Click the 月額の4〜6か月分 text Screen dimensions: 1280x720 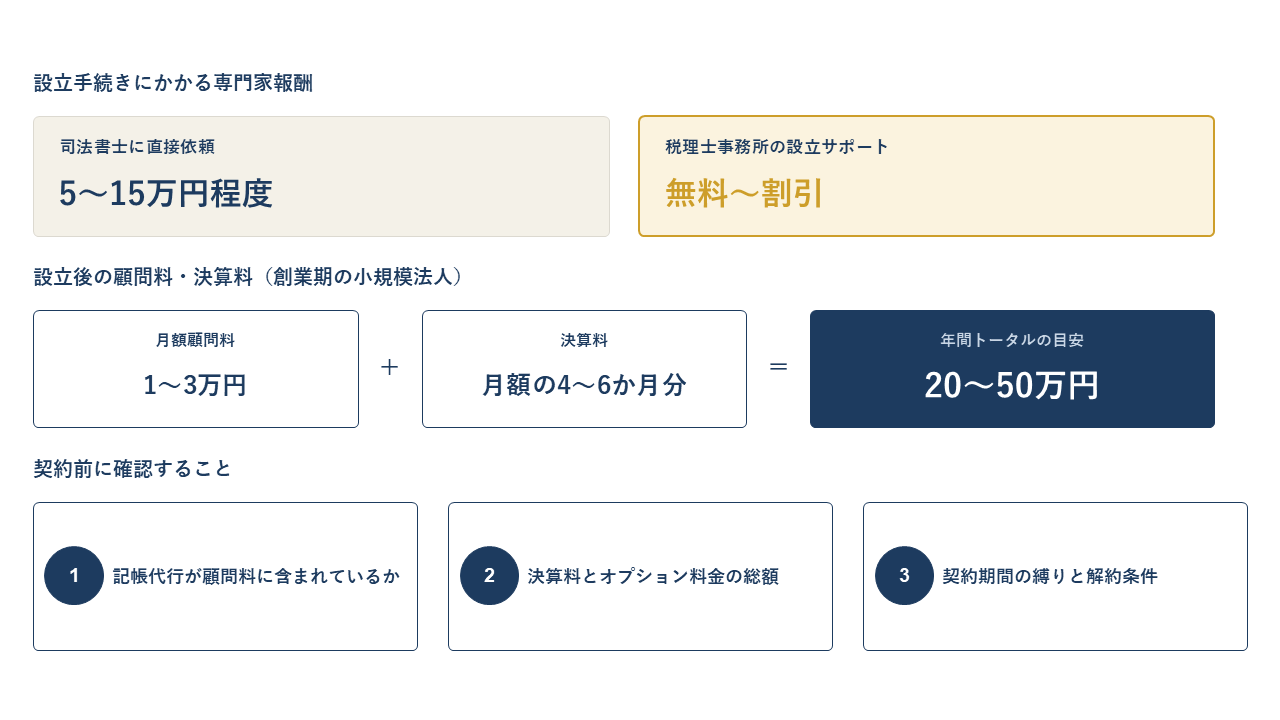(584, 385)
